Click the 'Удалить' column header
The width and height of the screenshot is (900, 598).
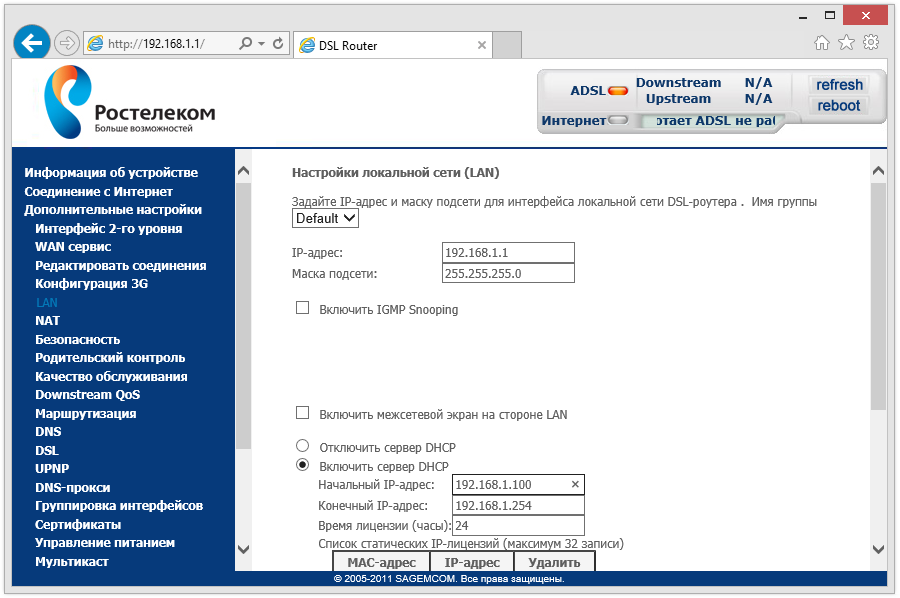(554, 562)
